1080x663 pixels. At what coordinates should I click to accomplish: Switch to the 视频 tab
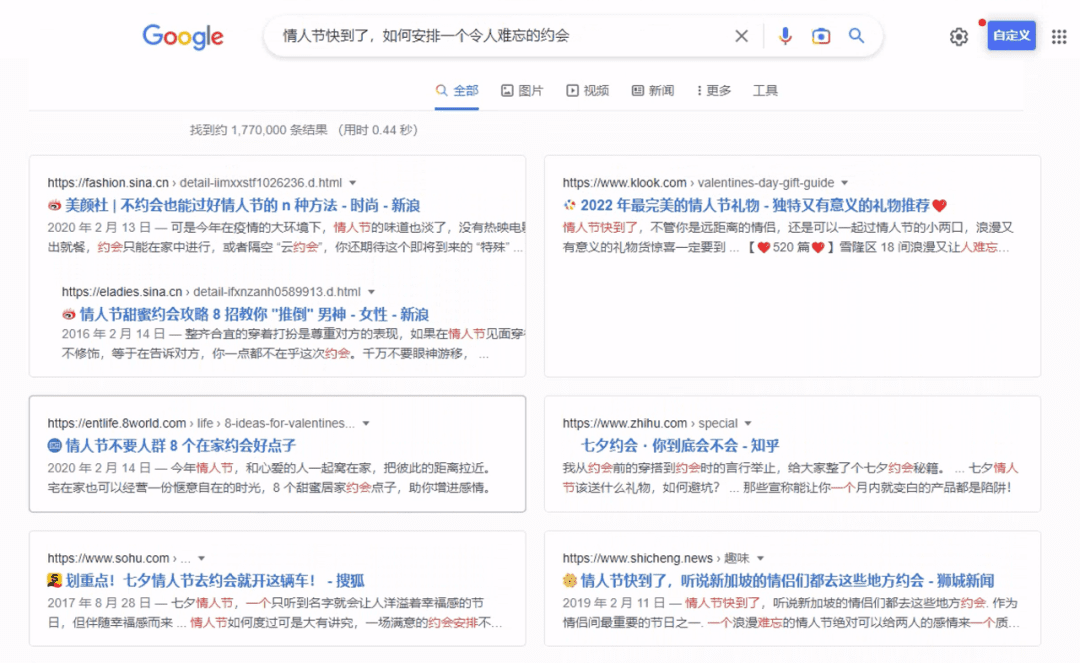coord(587,89)
